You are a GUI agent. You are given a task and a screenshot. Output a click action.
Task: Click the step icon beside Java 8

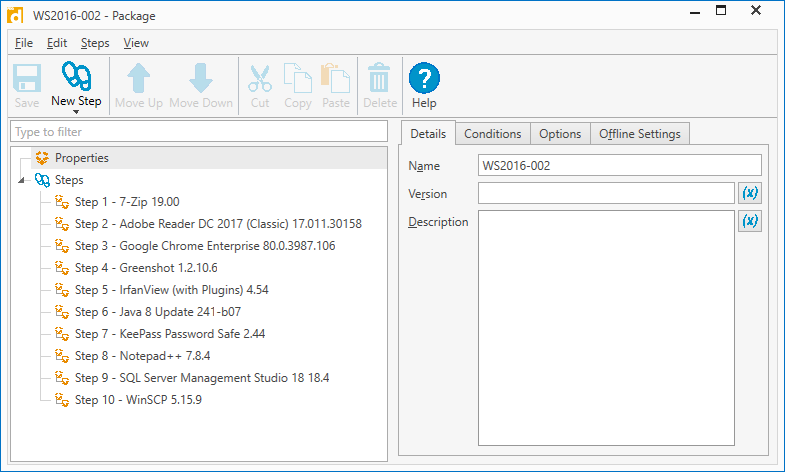[x=62, y=312]
